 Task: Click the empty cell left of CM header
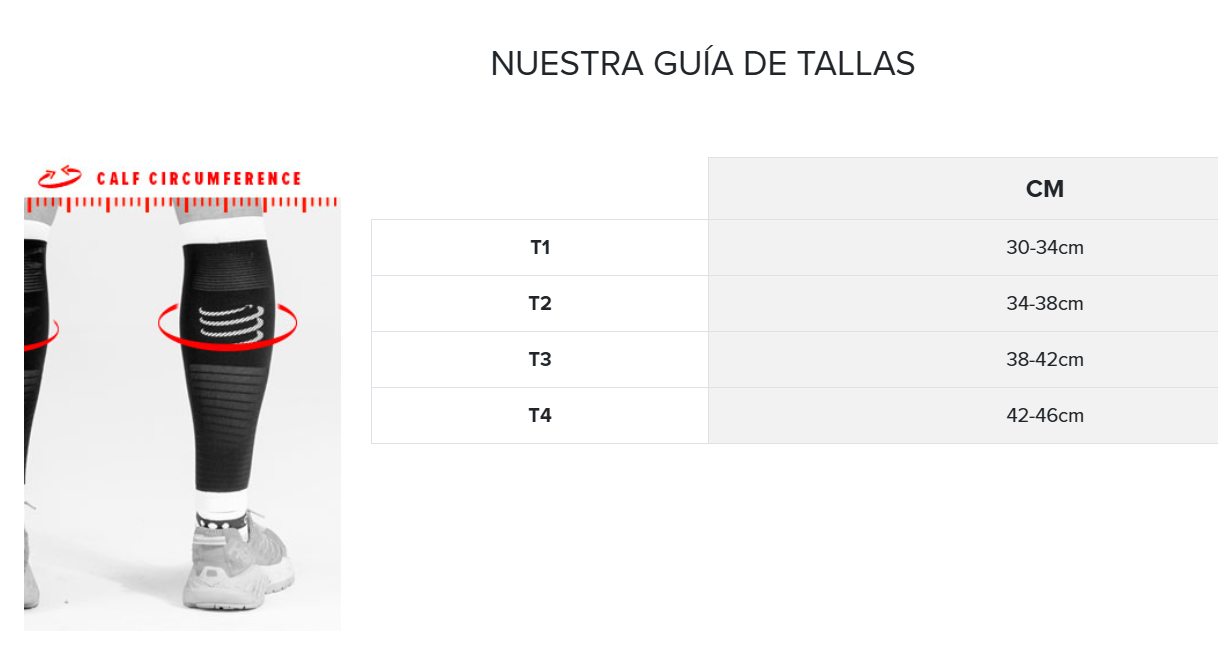[x=540, y=189]
